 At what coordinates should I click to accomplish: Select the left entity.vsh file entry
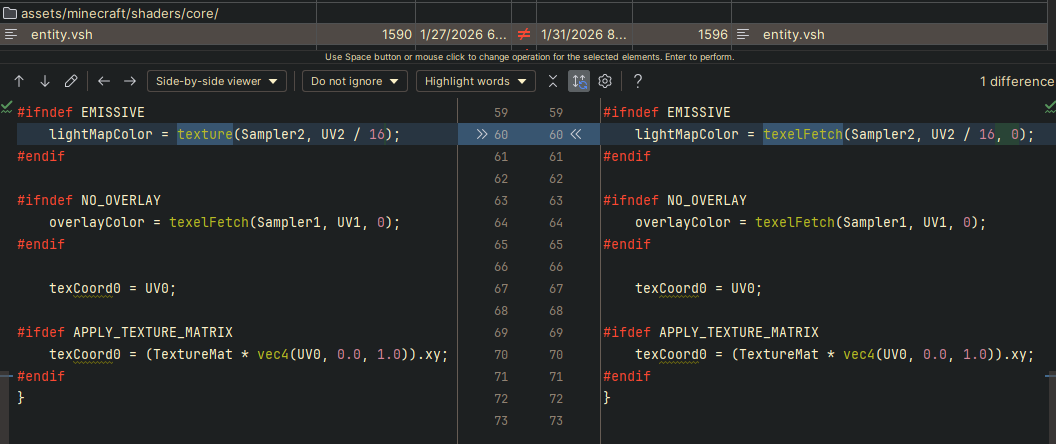(62, 35)
